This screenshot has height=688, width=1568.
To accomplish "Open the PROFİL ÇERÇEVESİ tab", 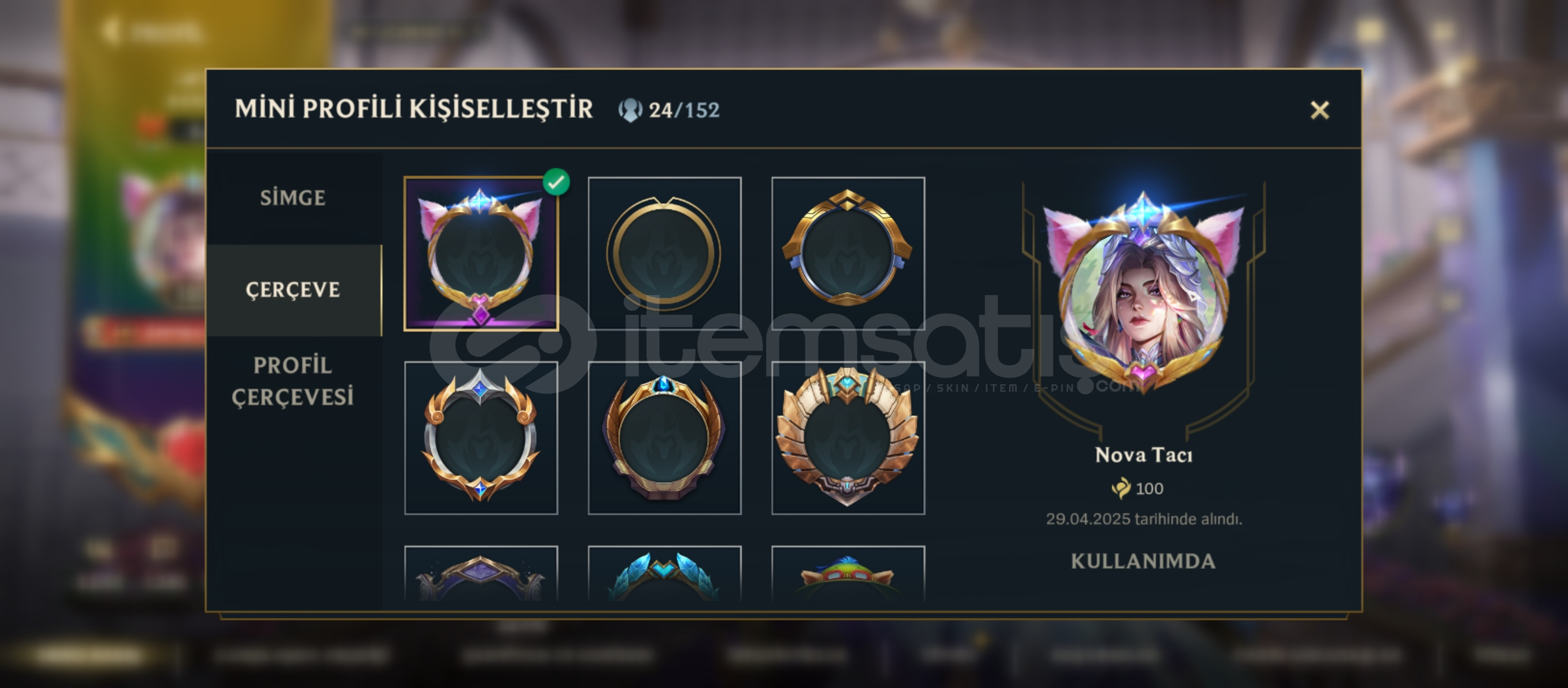I will tap(293, 381).
